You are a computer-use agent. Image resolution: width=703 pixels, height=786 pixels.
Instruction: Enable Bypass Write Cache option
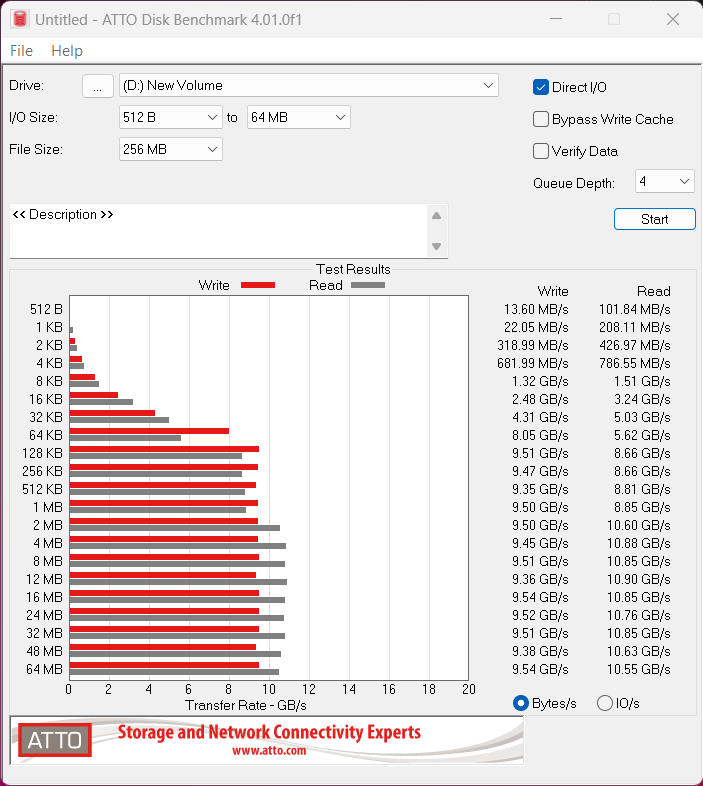(x=541, y=119)
